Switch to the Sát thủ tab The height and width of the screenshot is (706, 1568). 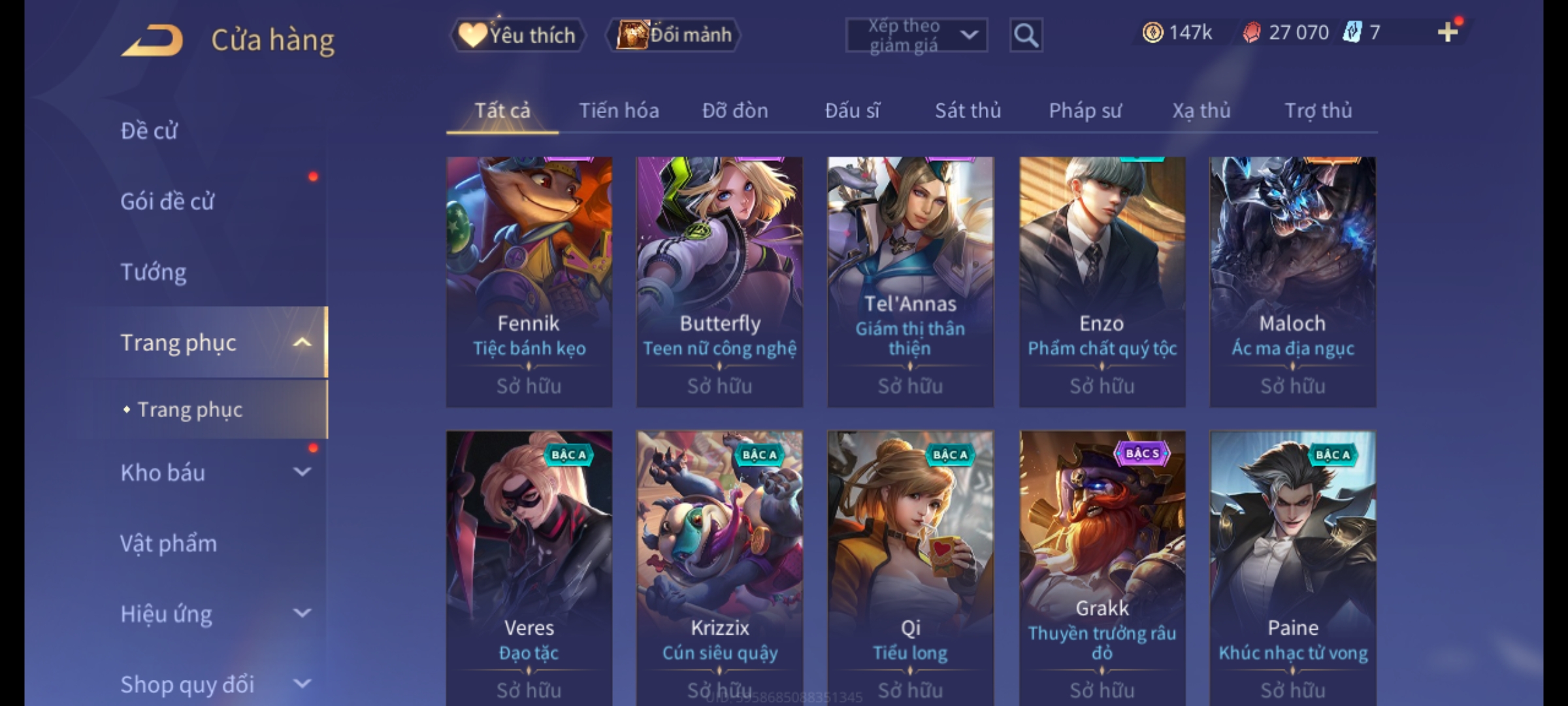click(968, 110)
